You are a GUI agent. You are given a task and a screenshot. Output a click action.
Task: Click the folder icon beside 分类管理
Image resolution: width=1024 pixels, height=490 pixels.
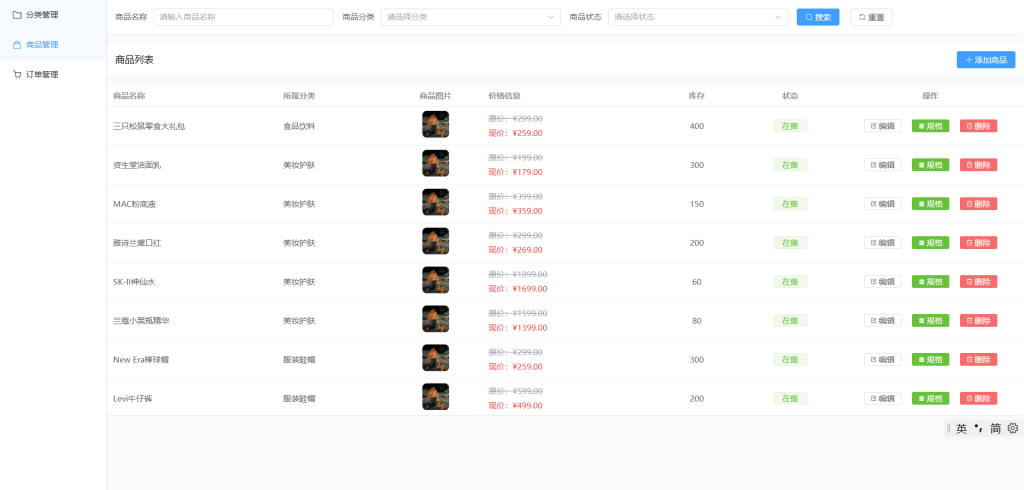pos(17,15)
